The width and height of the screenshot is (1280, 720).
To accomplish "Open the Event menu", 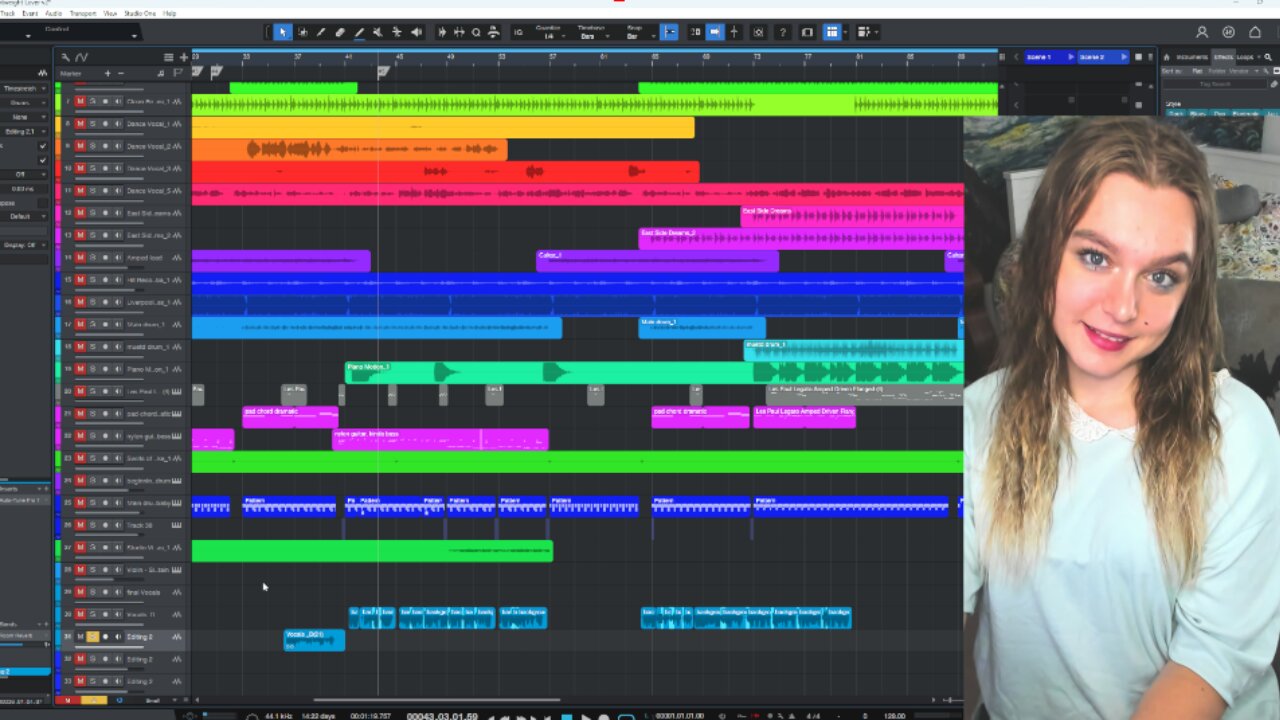I will (x=30, y=13).
